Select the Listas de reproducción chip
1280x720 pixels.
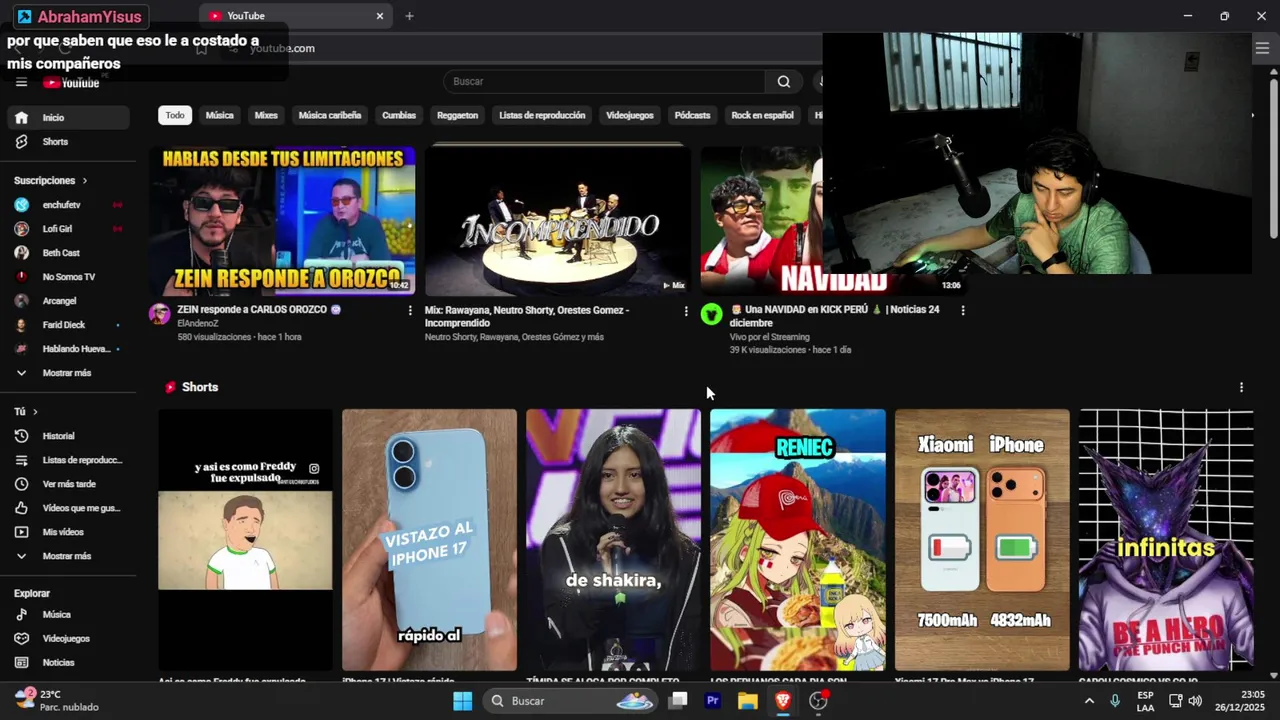(x=542, y=115)
